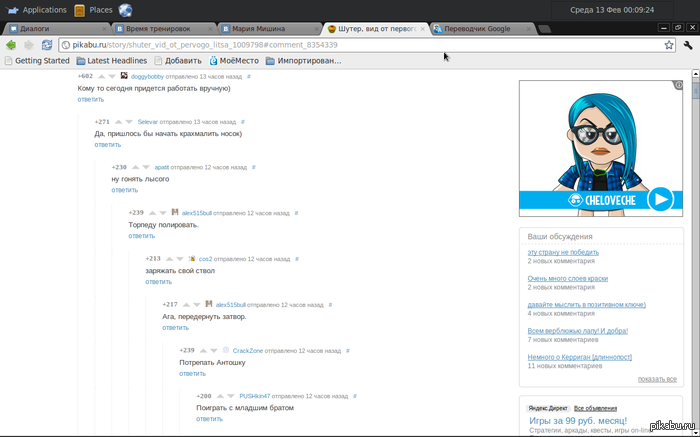Reply to the 'заряжать свой ствол' comment
This screenshot has width=700, height=437.
(x=158, y=282)
